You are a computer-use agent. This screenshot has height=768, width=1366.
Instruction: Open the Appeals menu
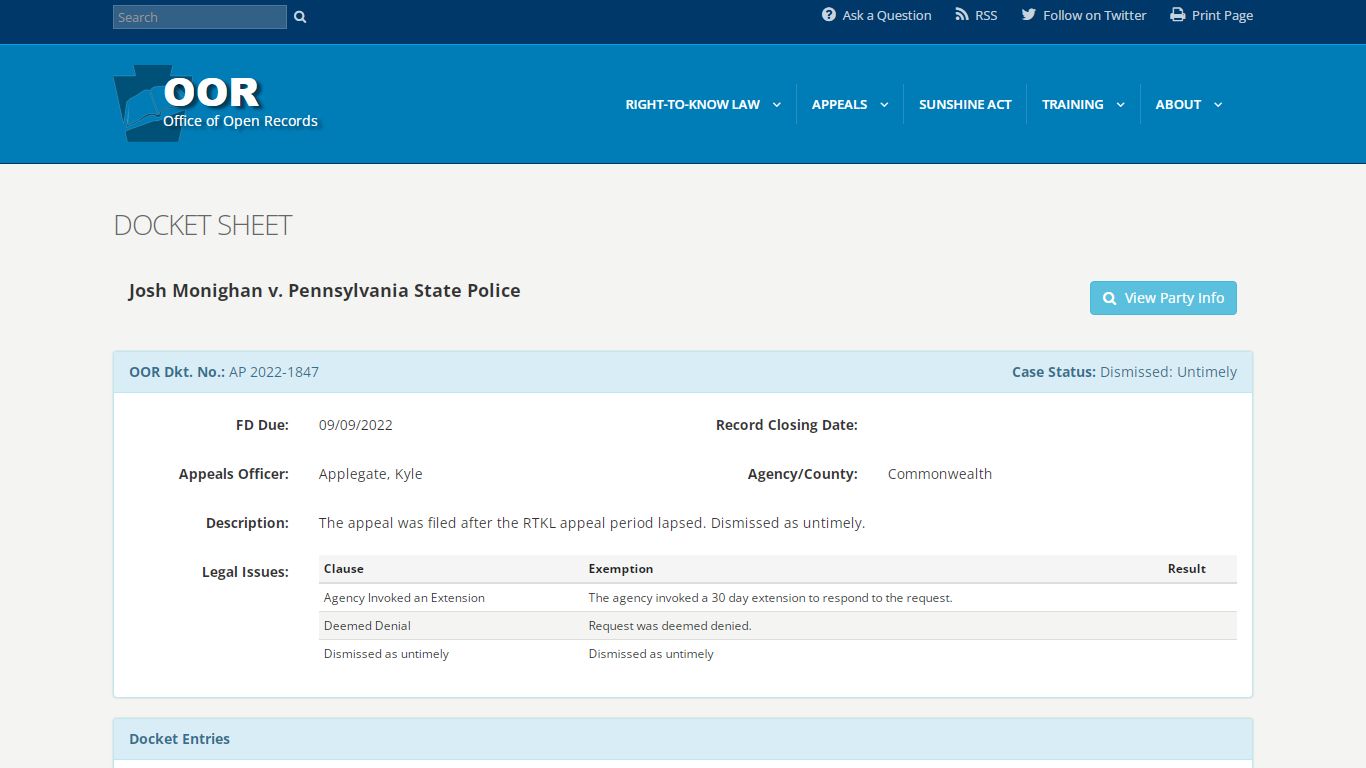[x=839, y=104]
